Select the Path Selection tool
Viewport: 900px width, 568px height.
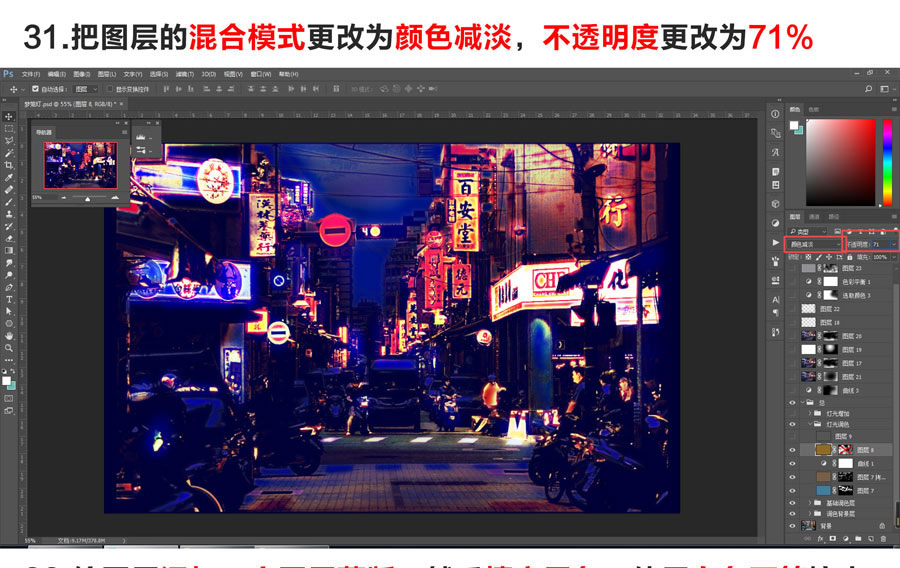(9, 311)
